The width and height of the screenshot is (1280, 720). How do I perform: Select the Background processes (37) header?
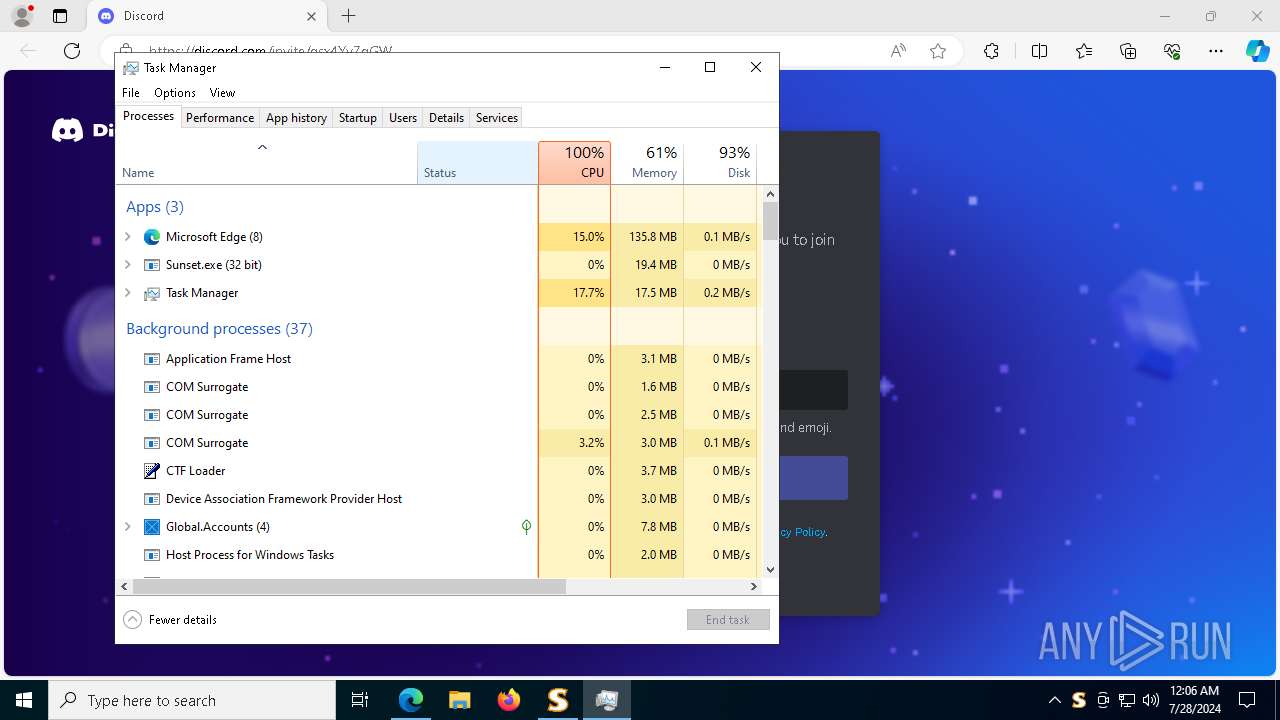click(219, 329)
